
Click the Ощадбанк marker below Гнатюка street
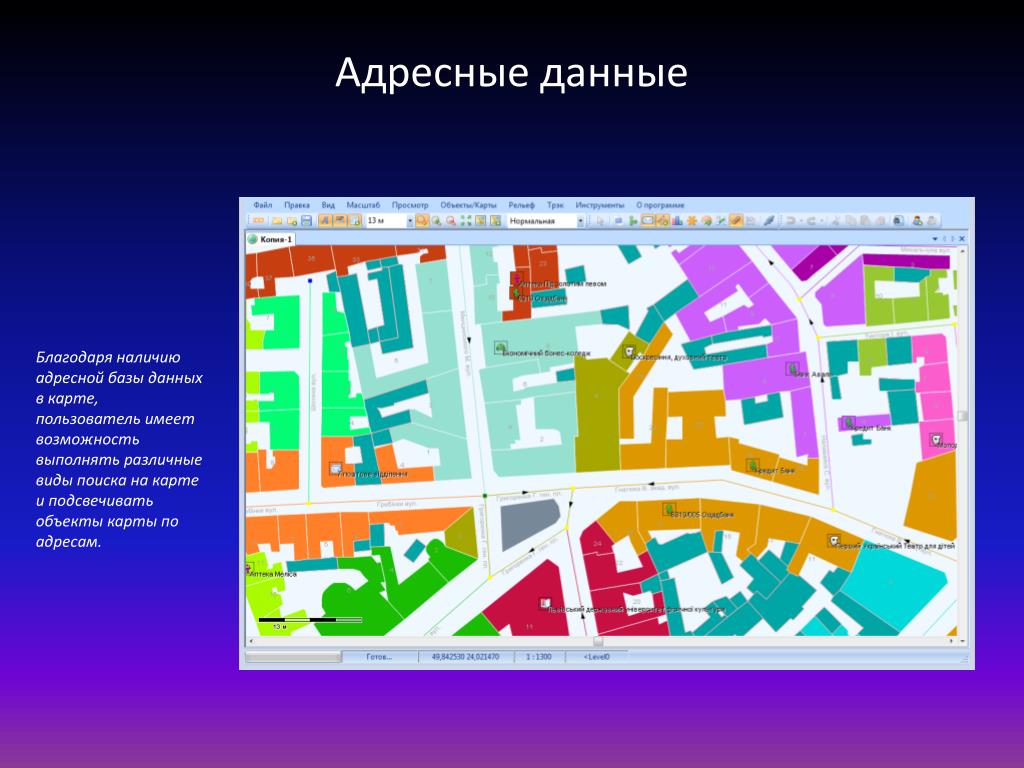pos(669,509)
